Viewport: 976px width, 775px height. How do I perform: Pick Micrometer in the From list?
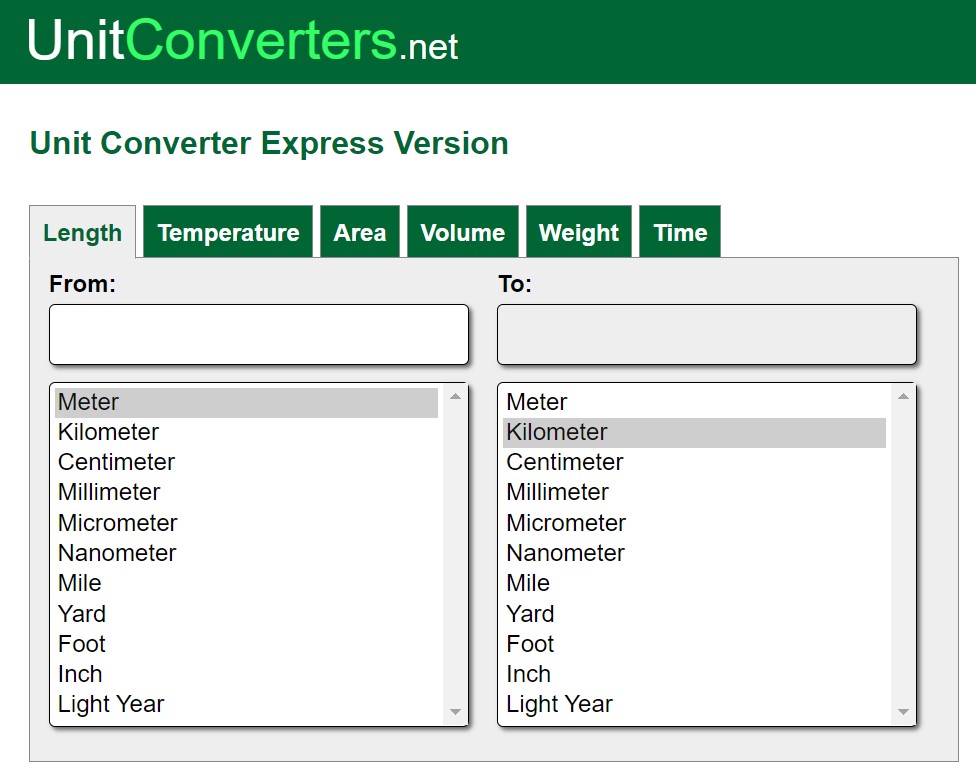point(246,523)
